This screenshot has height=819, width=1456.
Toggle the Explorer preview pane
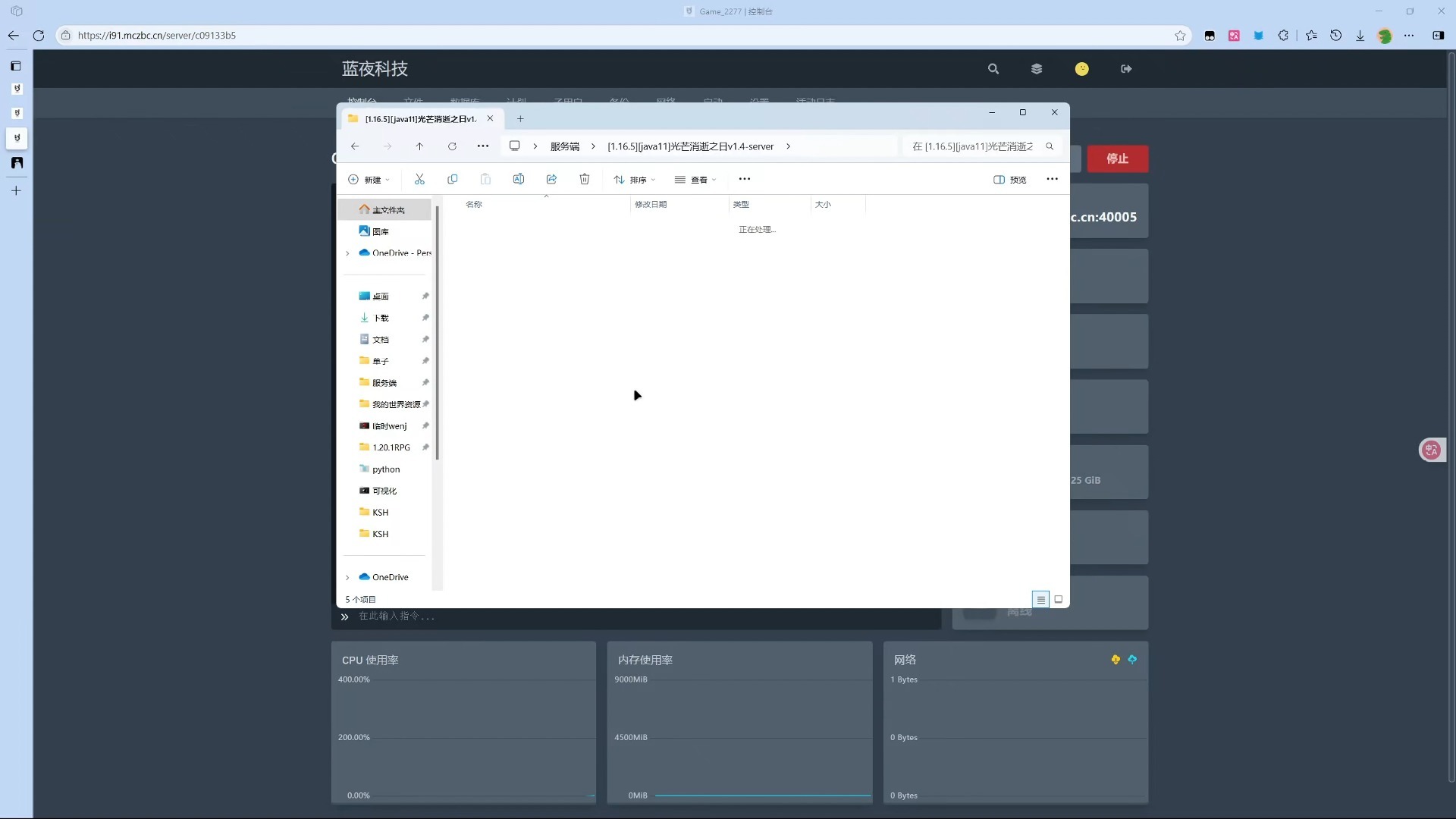point(1009,180)
